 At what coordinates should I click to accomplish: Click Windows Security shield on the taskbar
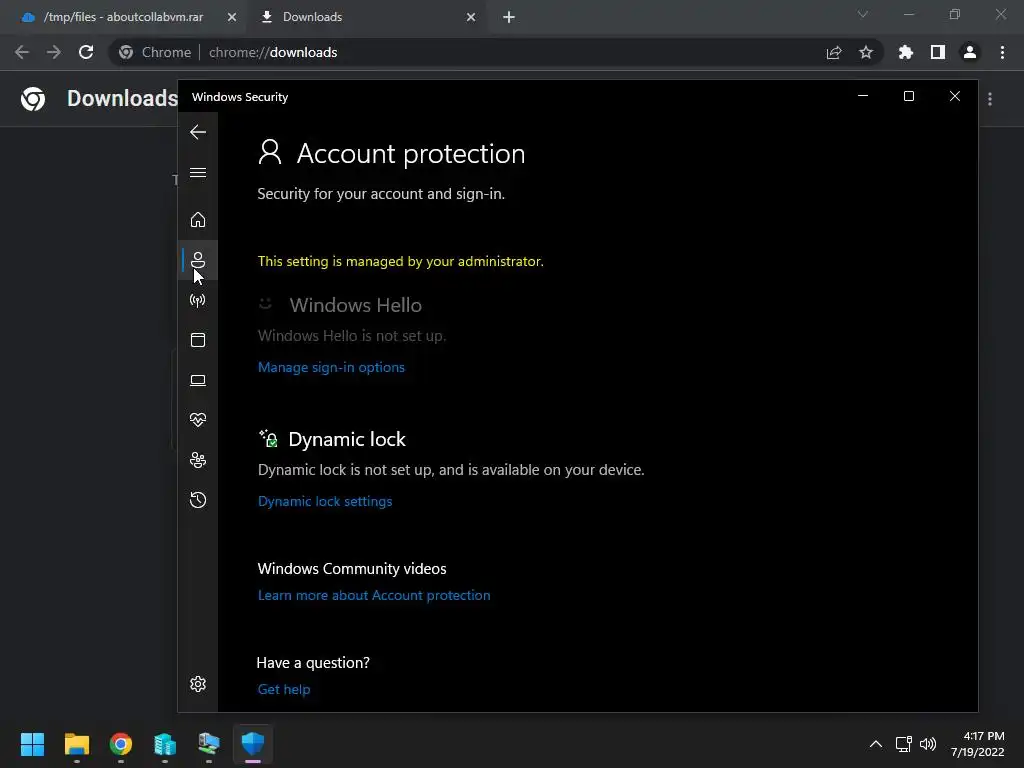pyautogui.click(x=253, y=744)
